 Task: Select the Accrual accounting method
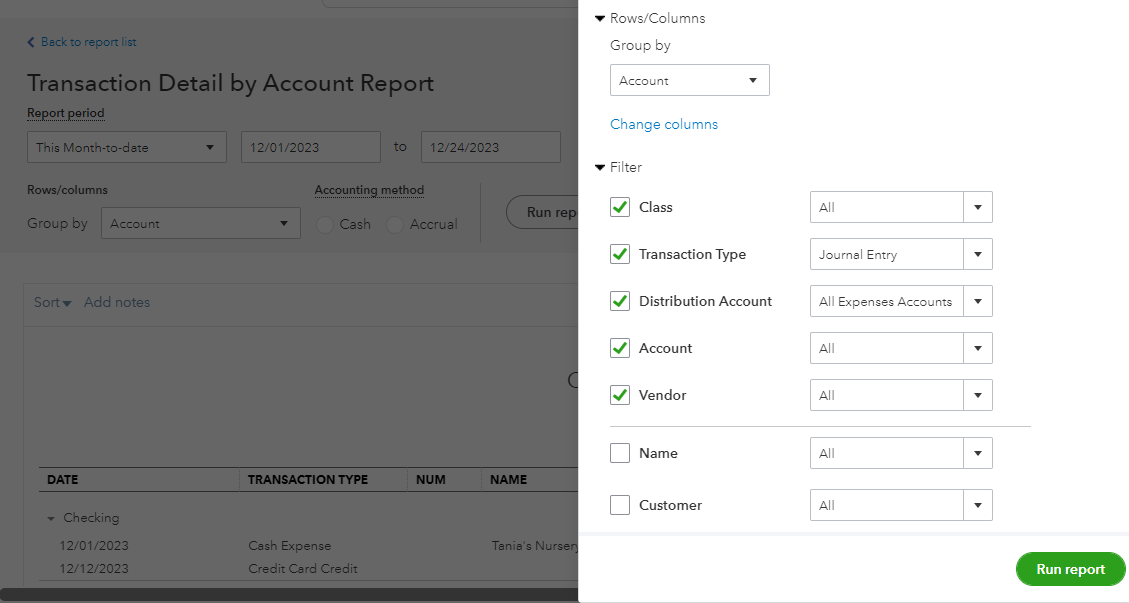(393, 224)
